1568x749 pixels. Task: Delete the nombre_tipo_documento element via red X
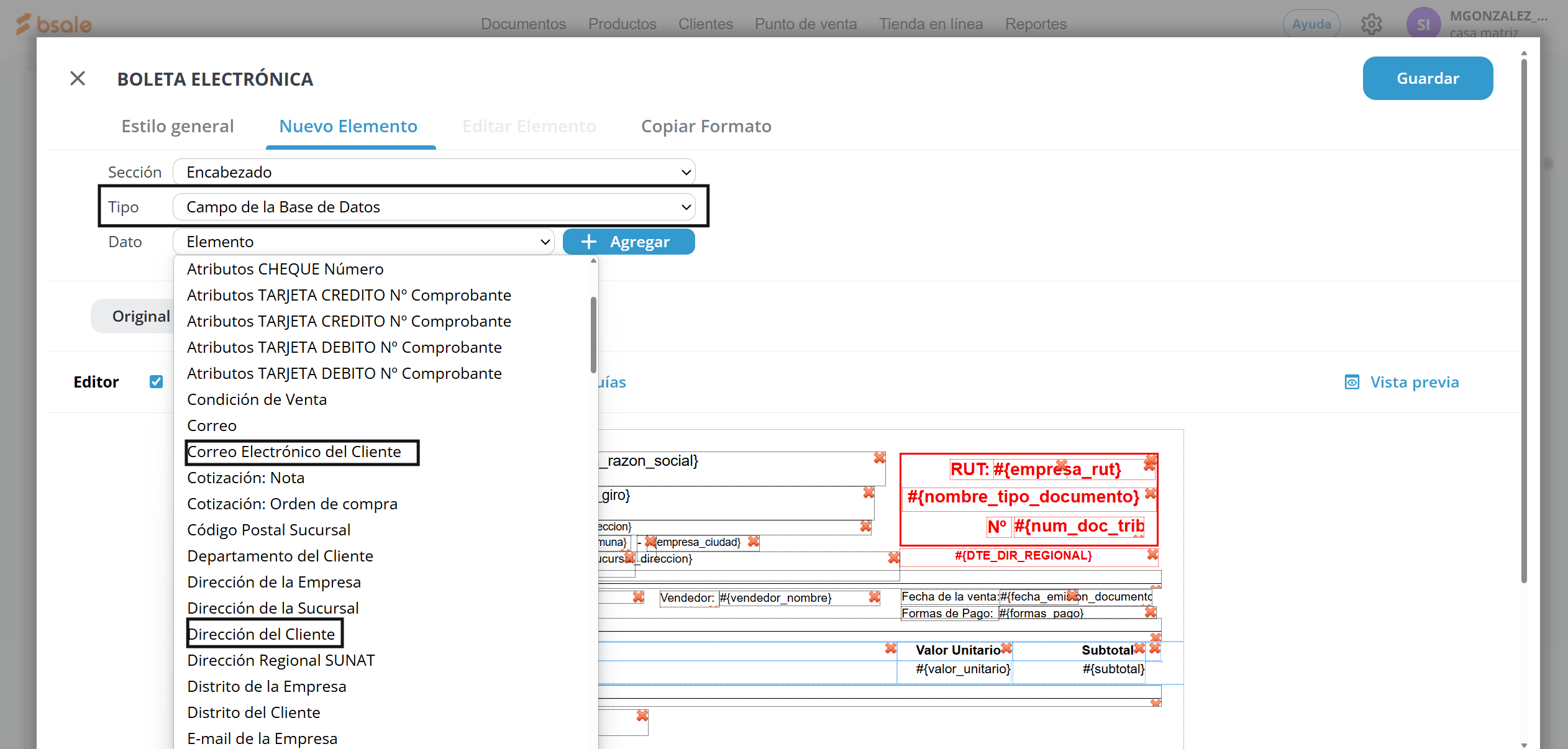[1151, 494]
